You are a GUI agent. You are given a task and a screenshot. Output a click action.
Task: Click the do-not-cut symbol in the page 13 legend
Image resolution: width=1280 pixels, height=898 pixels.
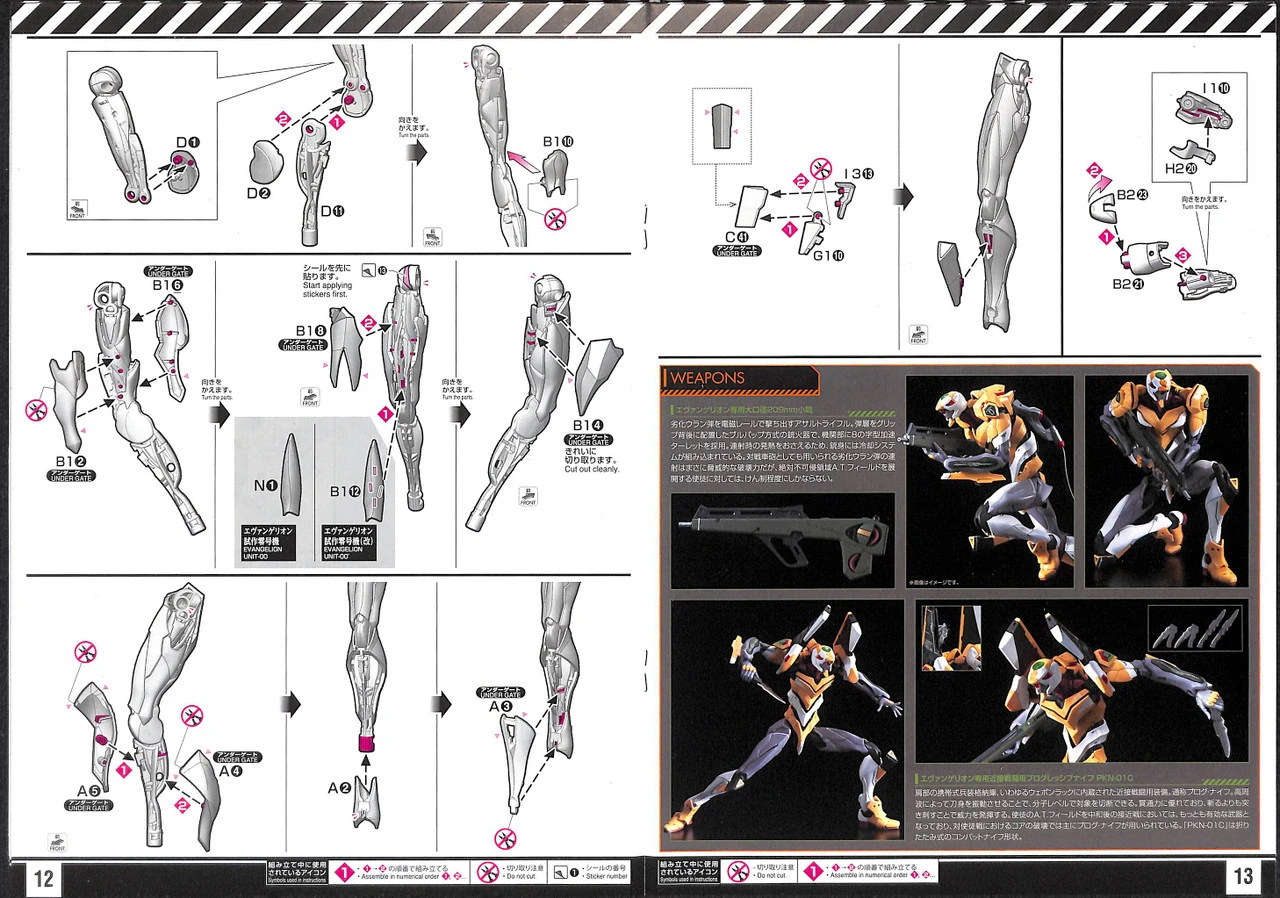[739, 871]
